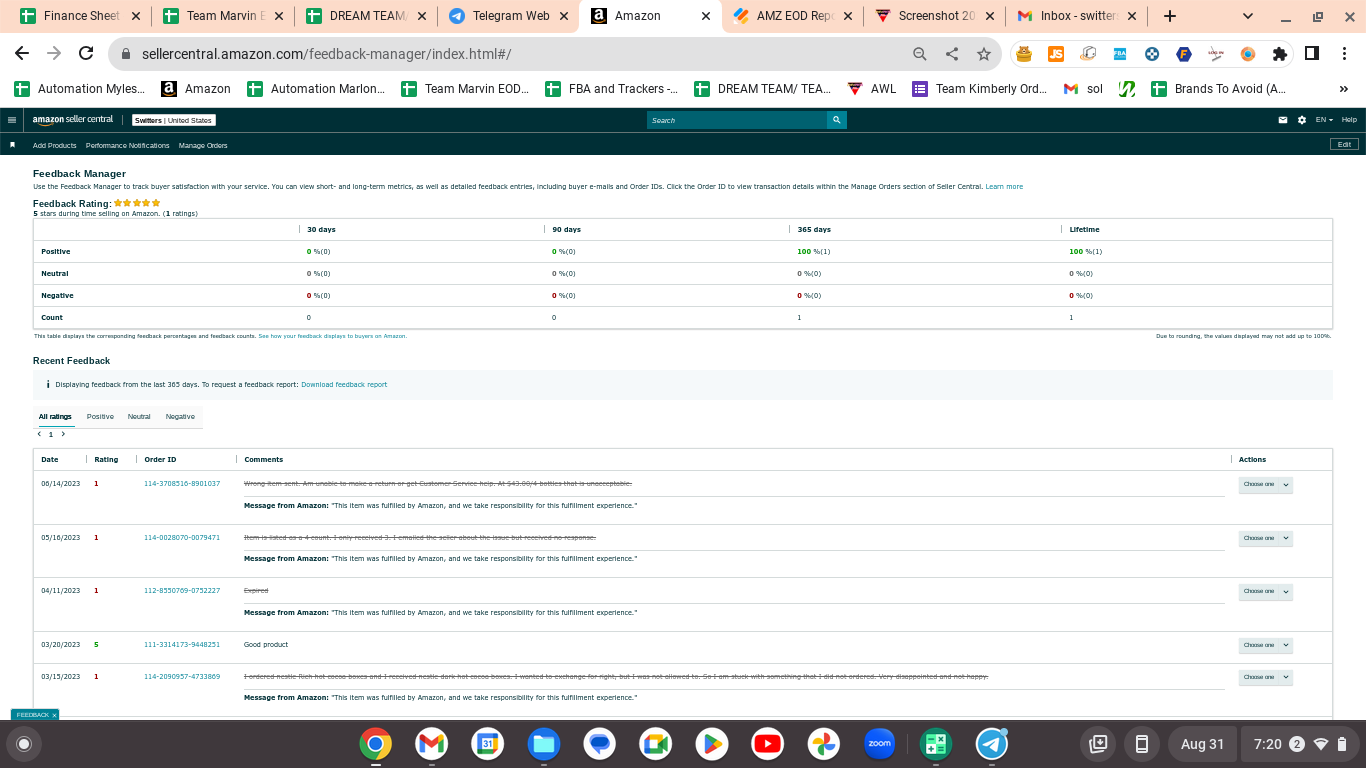
Task: Open Performance Notifications in the navigation bar
Action: coord(127,146)
